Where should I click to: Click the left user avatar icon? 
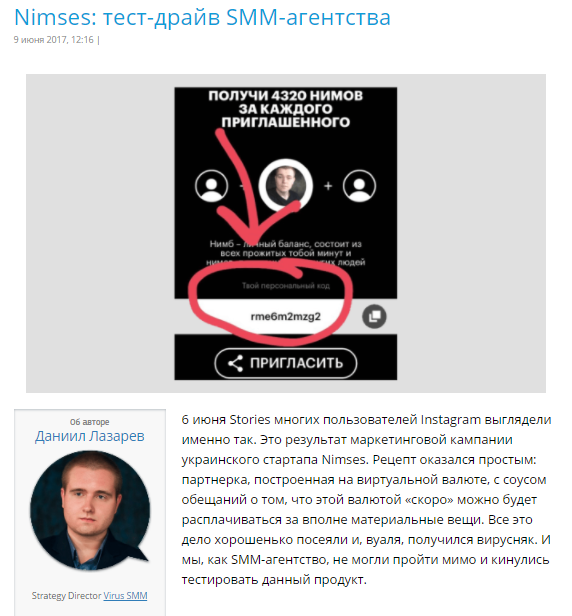[x=211, y=186]
